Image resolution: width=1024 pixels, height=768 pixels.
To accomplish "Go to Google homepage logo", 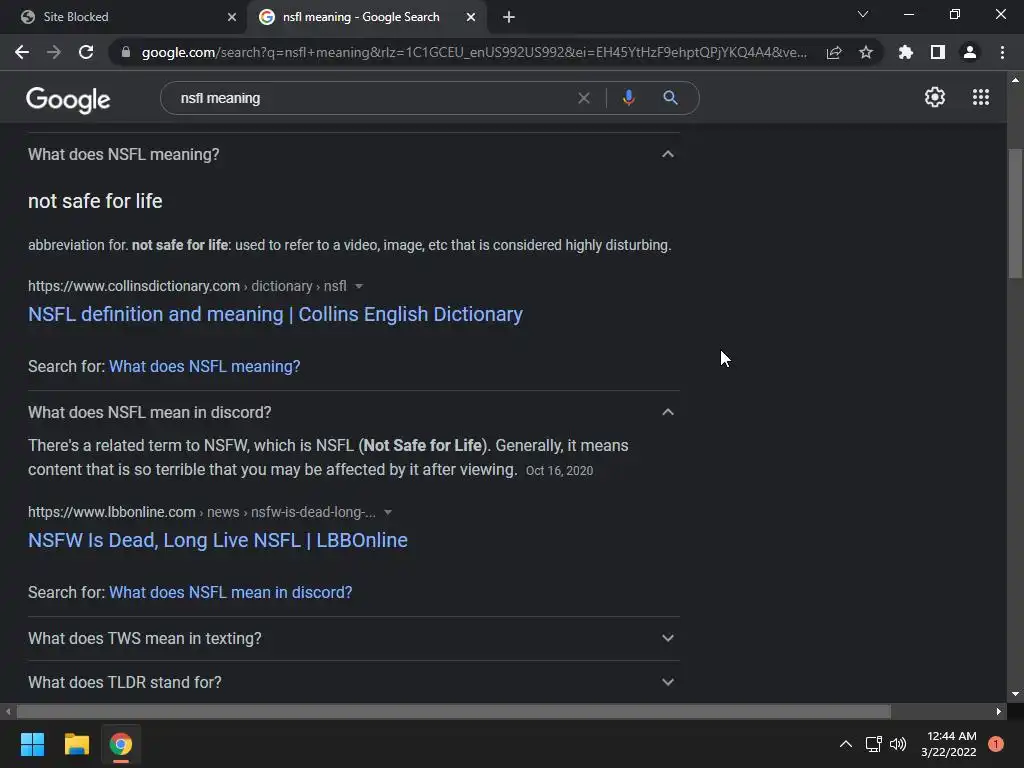I will coord(68,99).
